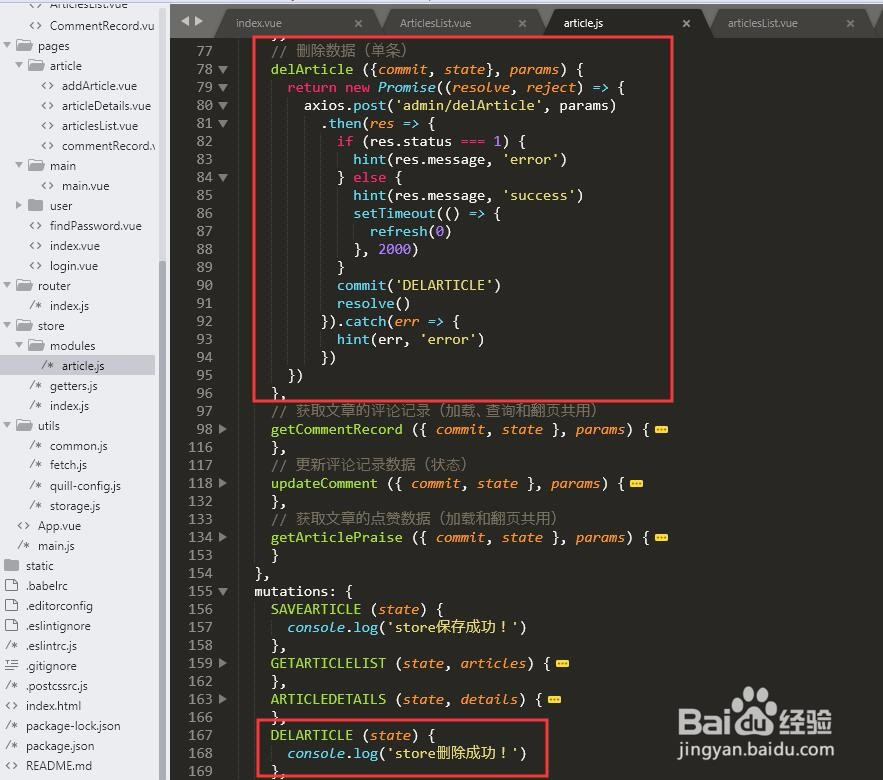This screenshot has width=883, height=780.
Task: Collapse the article folder in sidebar
Action: [x=19, y=65]
